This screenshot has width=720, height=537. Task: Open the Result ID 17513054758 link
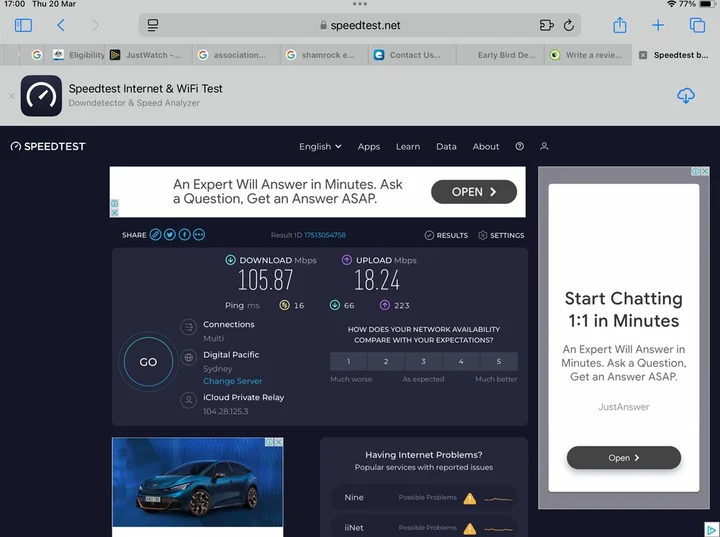[x=325, y=235]
